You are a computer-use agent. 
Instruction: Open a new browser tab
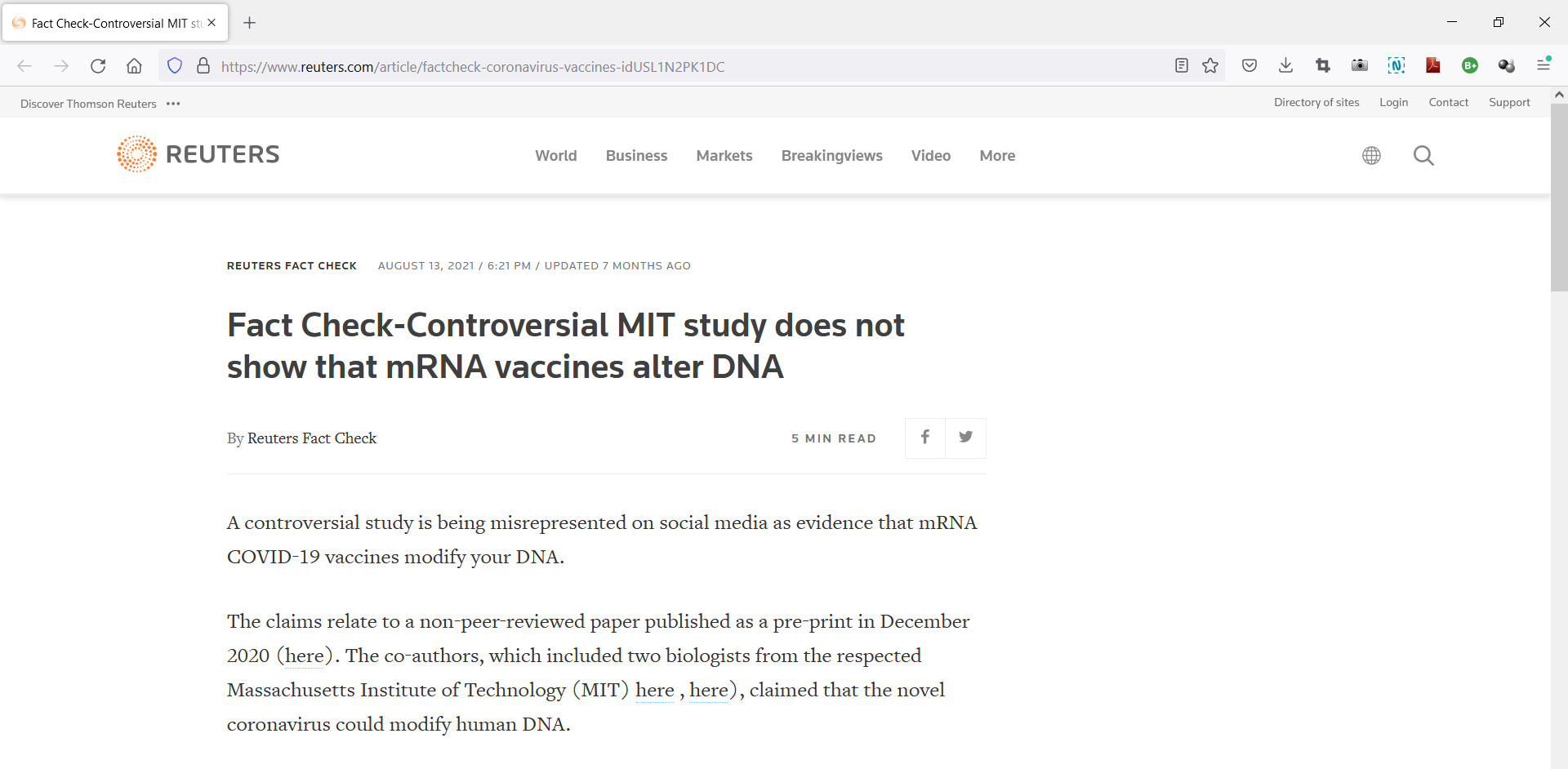pos(250,23)
